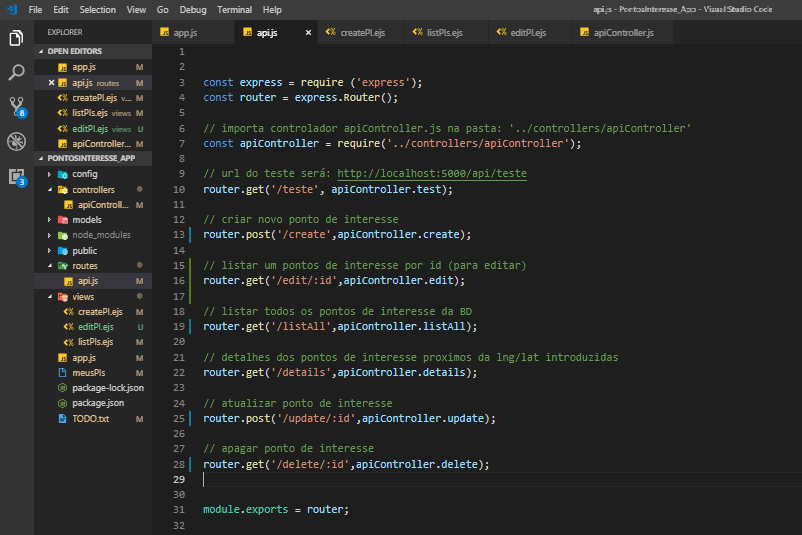Screen dimensions: 802x535
Task: Place cursor on empty line 29
Action: (x=400, y=480)
